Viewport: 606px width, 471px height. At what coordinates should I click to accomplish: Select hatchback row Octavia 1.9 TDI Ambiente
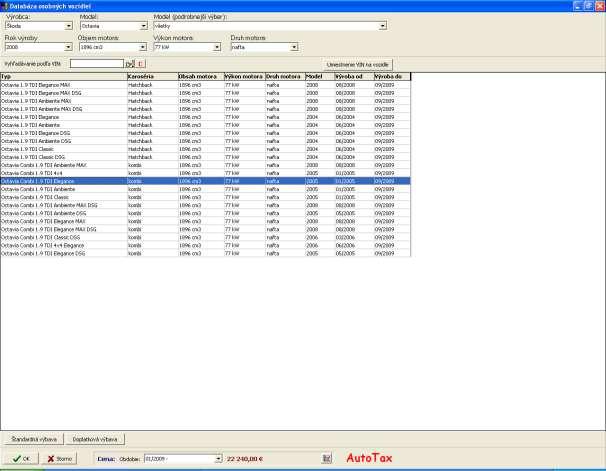(x=205, y=125)
